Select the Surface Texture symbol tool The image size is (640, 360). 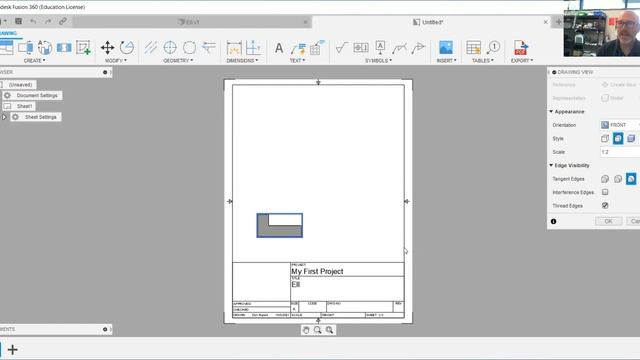click(x=341, y=48)
